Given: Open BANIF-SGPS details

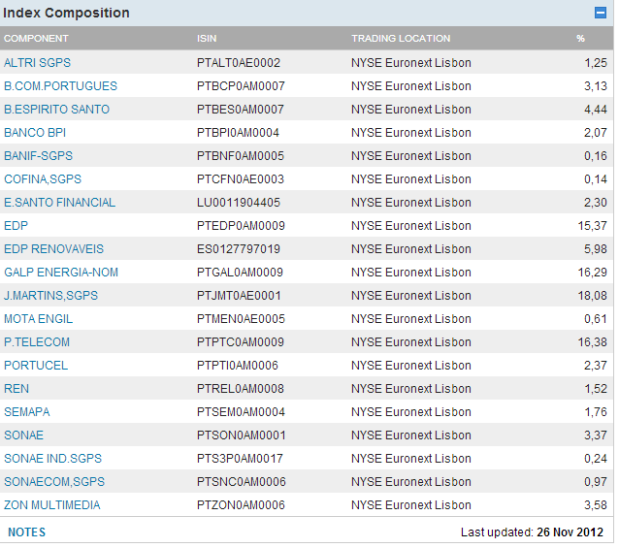Looking at the screenshot, I should click(x=38, y=156).
